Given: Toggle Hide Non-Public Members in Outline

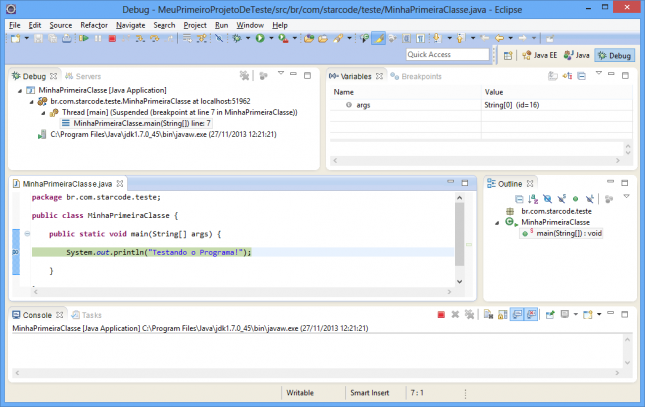Looking at the screenshot, I should coord(575,199).
